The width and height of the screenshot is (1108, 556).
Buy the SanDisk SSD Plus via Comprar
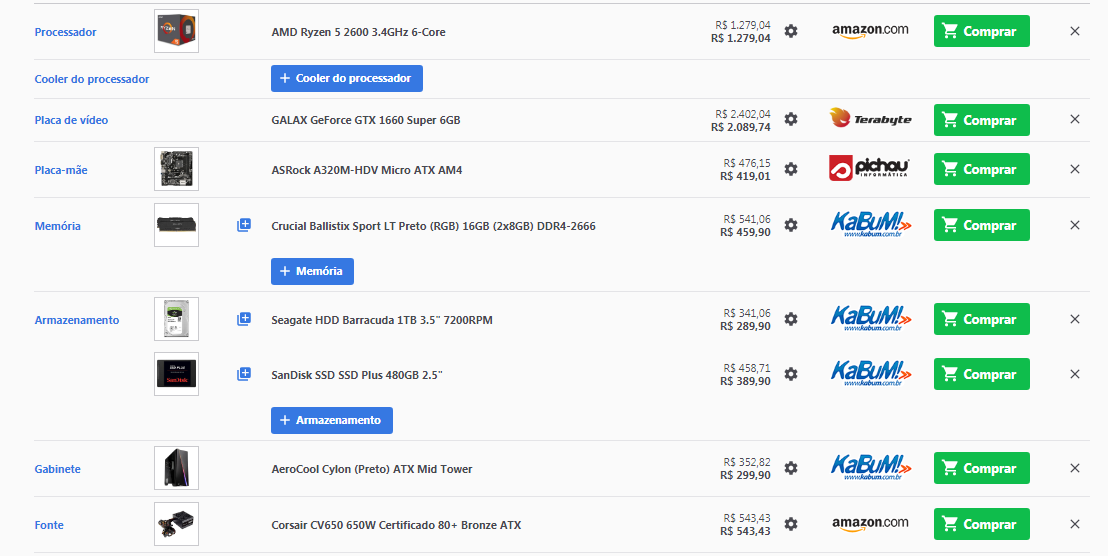click(x=982, y=374)
